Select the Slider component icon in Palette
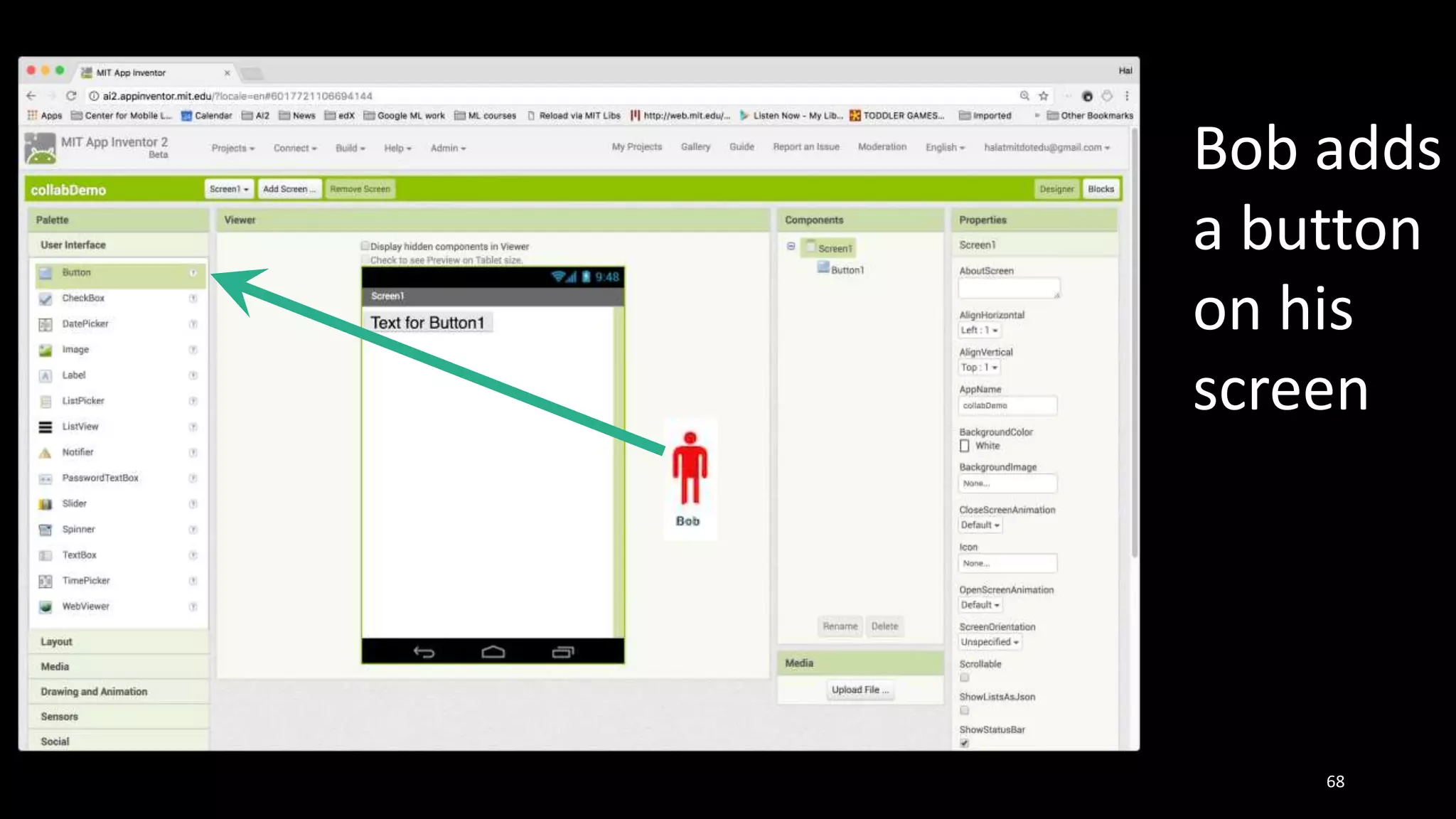The image size is (1456, 819). click(x=45, y=504)
